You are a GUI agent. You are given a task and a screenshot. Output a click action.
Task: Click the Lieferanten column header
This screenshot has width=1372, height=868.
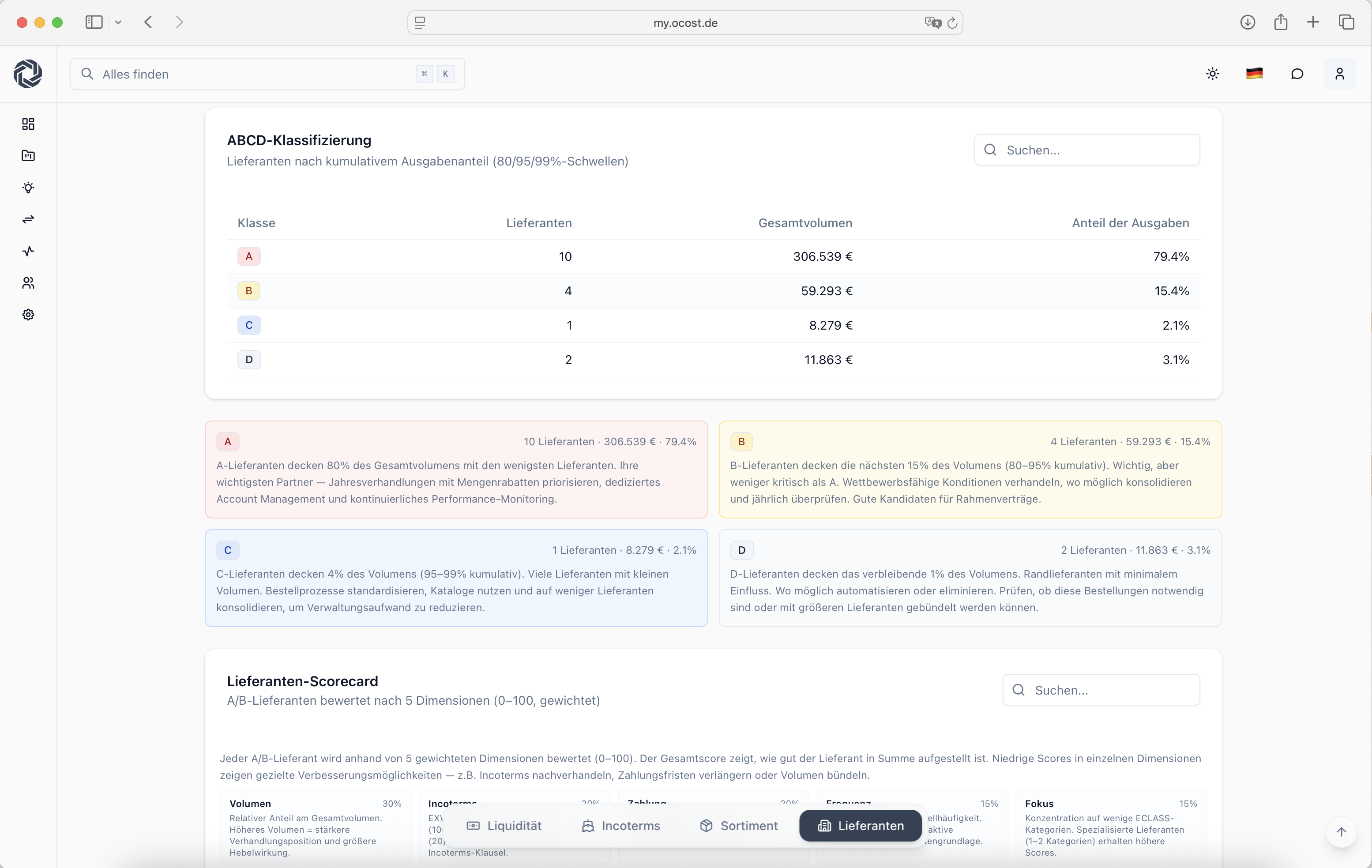point(539,223)
